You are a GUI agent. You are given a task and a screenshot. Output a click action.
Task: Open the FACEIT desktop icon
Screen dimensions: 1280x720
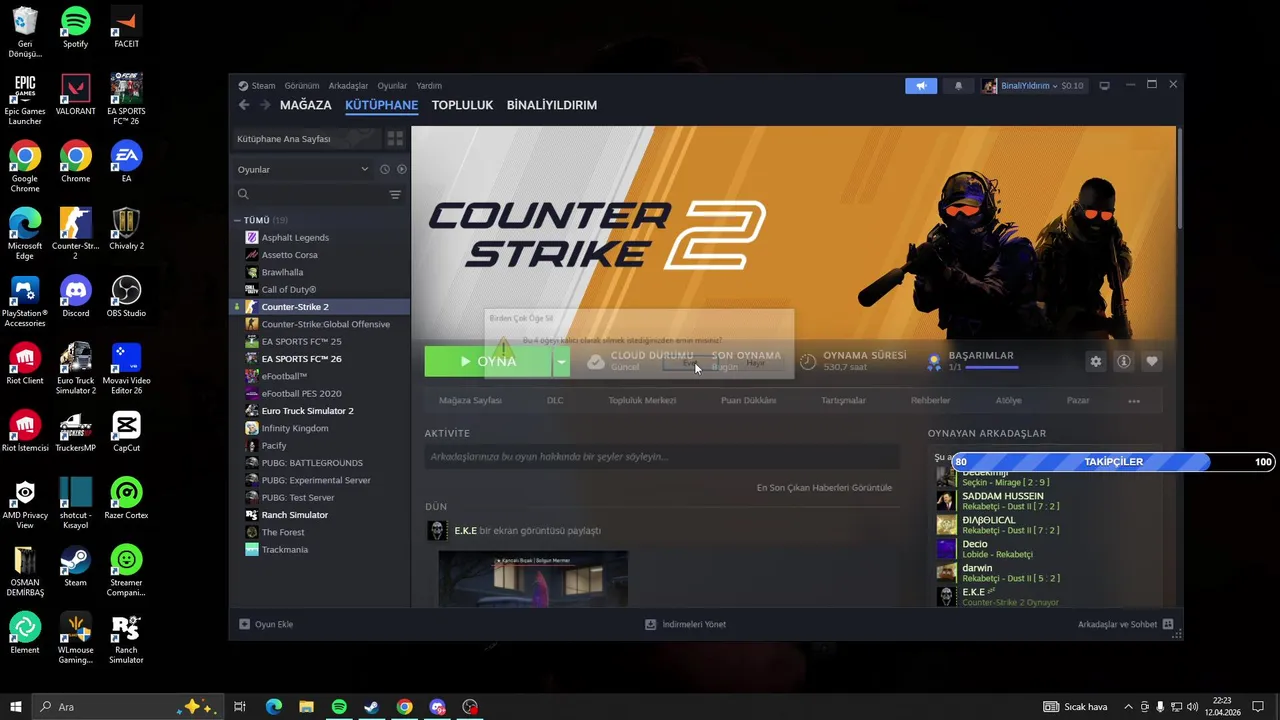click(x=126, y=27)
